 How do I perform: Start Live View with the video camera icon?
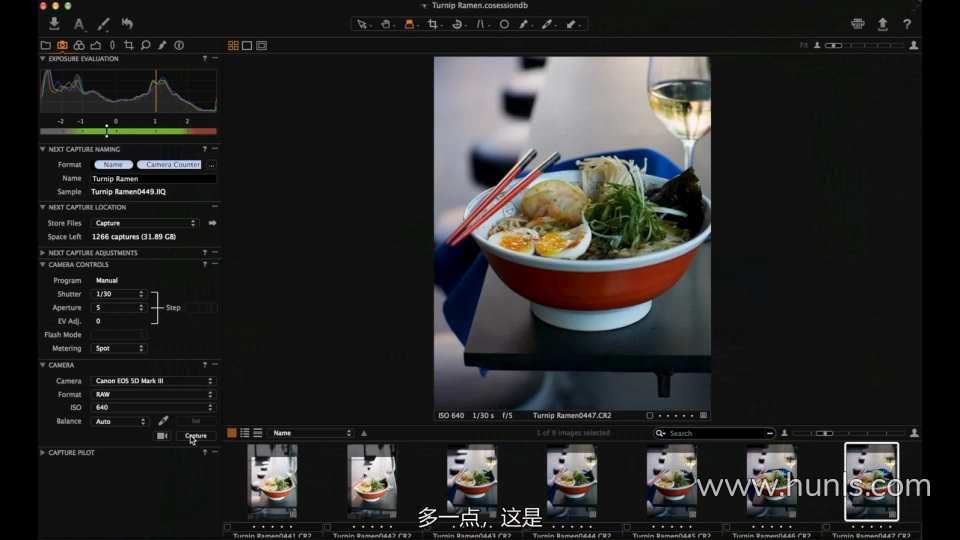pos(162,436)
